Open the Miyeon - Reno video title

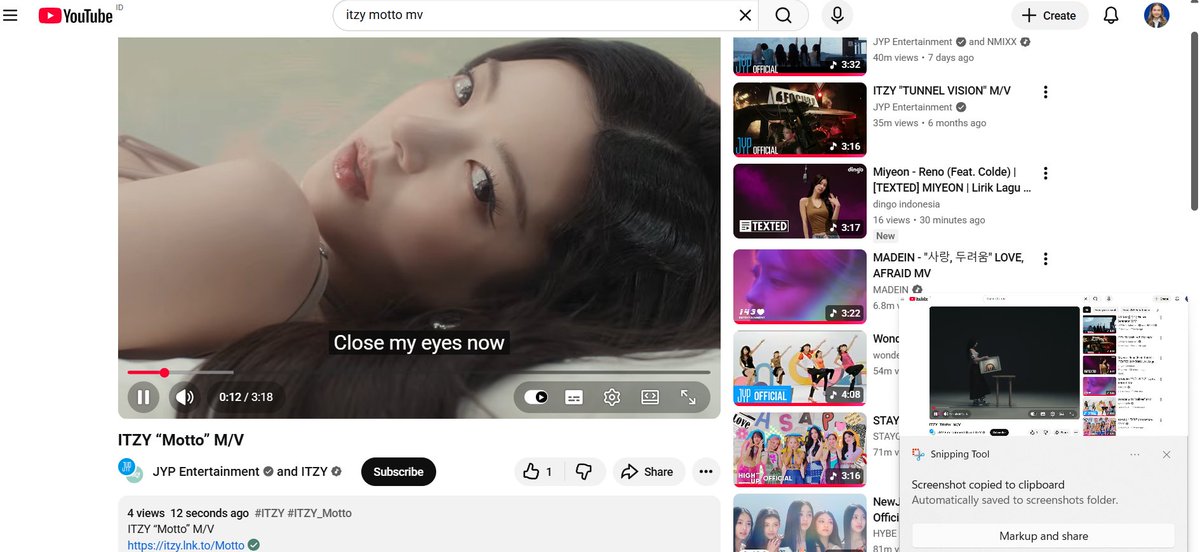click(x=951, y=180)
